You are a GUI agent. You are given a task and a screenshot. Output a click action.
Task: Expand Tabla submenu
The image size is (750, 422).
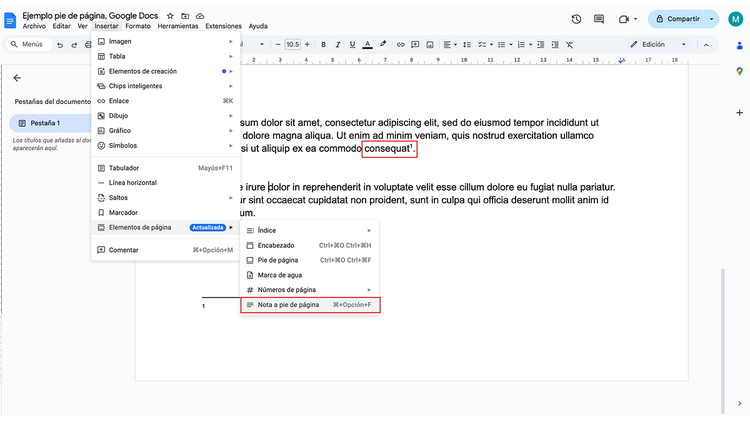tap(165, 56)
